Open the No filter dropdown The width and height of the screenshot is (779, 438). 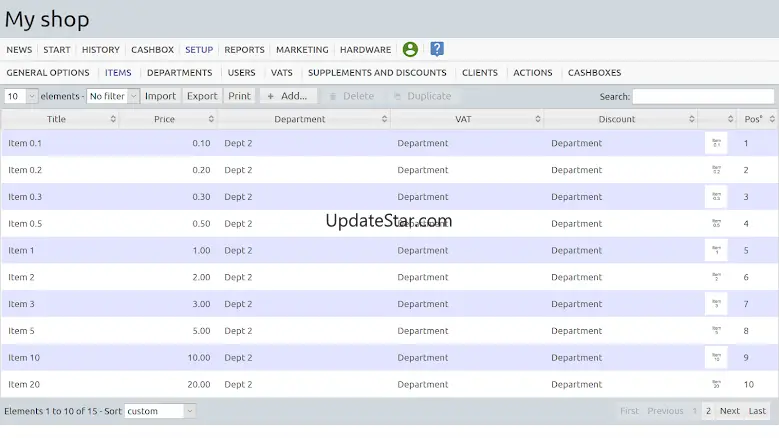pyautogui.click(x=113, y=96)
